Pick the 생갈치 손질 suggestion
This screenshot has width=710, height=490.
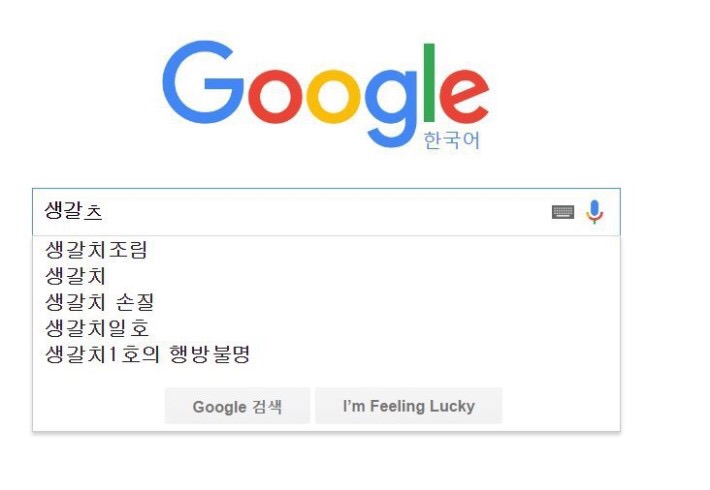(100, 302)
